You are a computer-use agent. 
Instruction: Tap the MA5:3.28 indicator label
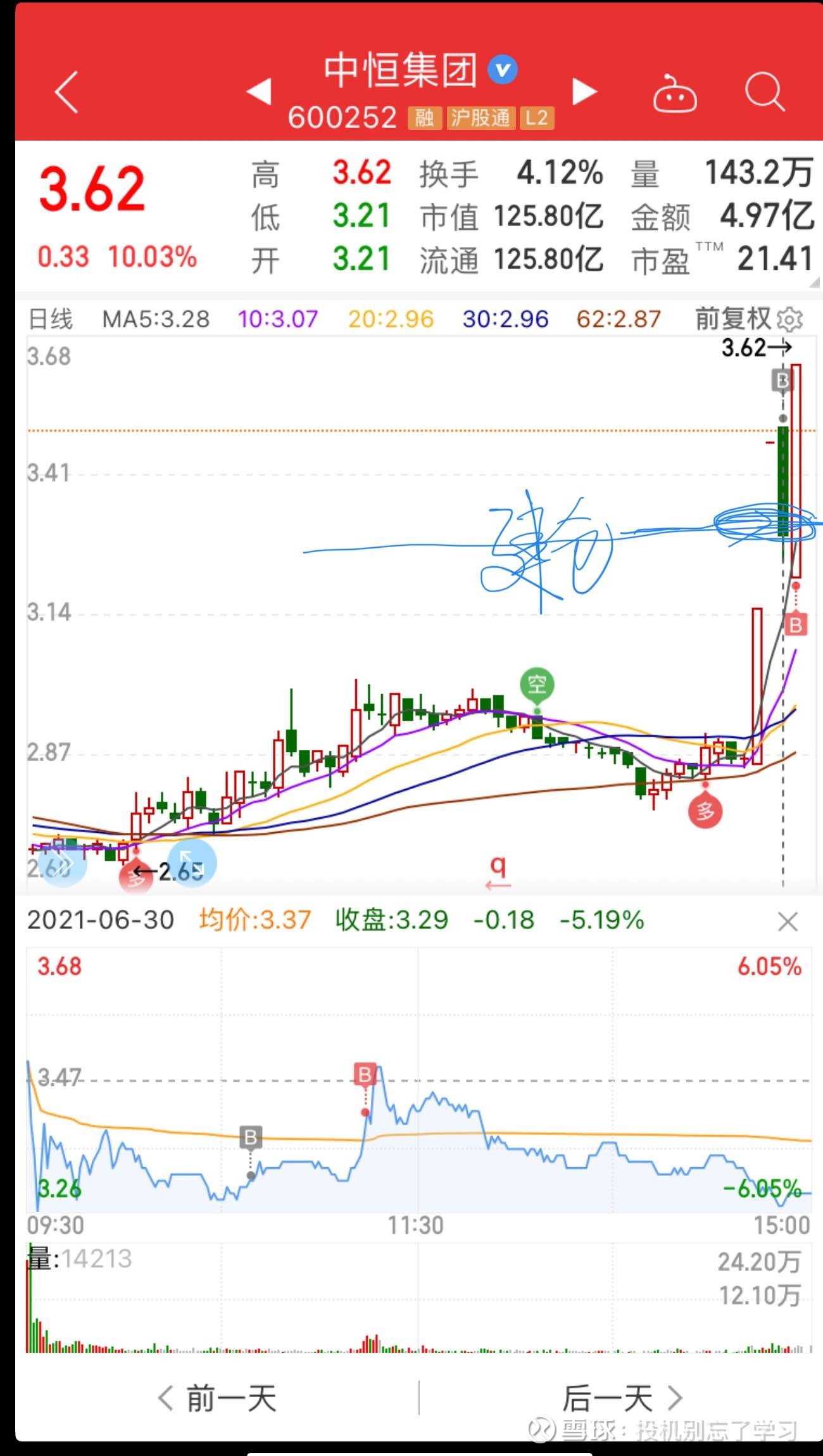point(156,319)
